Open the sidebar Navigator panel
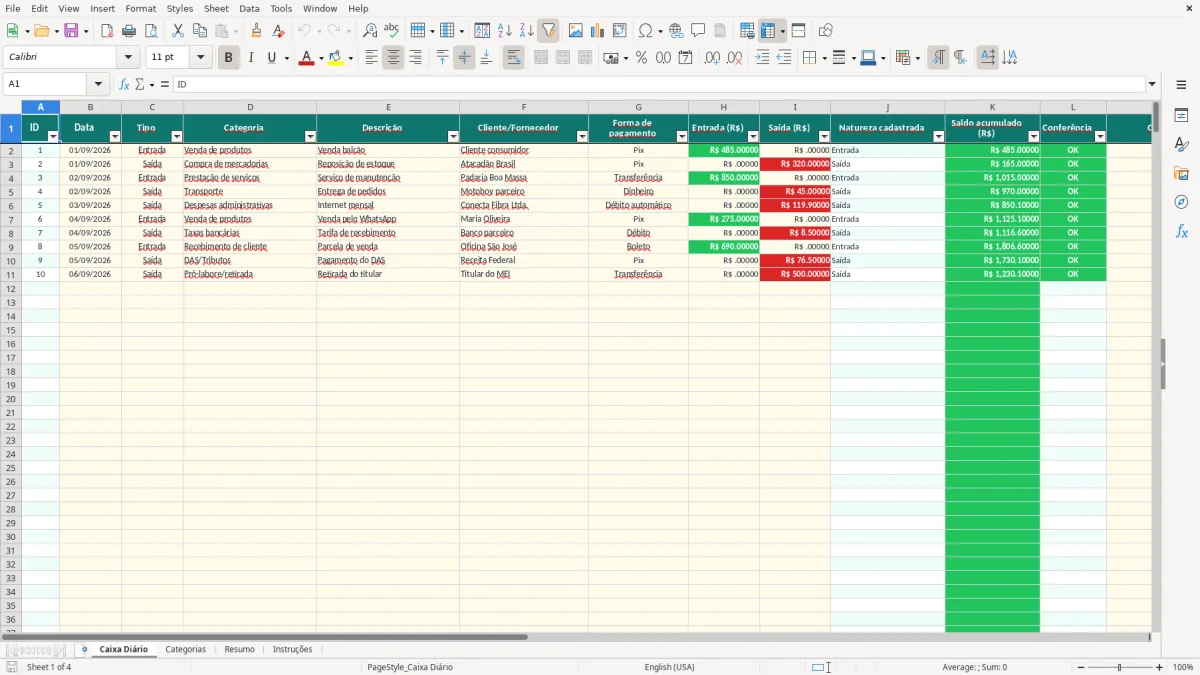This screenshot has height=675, width=1200. [x=1181, y=202]
